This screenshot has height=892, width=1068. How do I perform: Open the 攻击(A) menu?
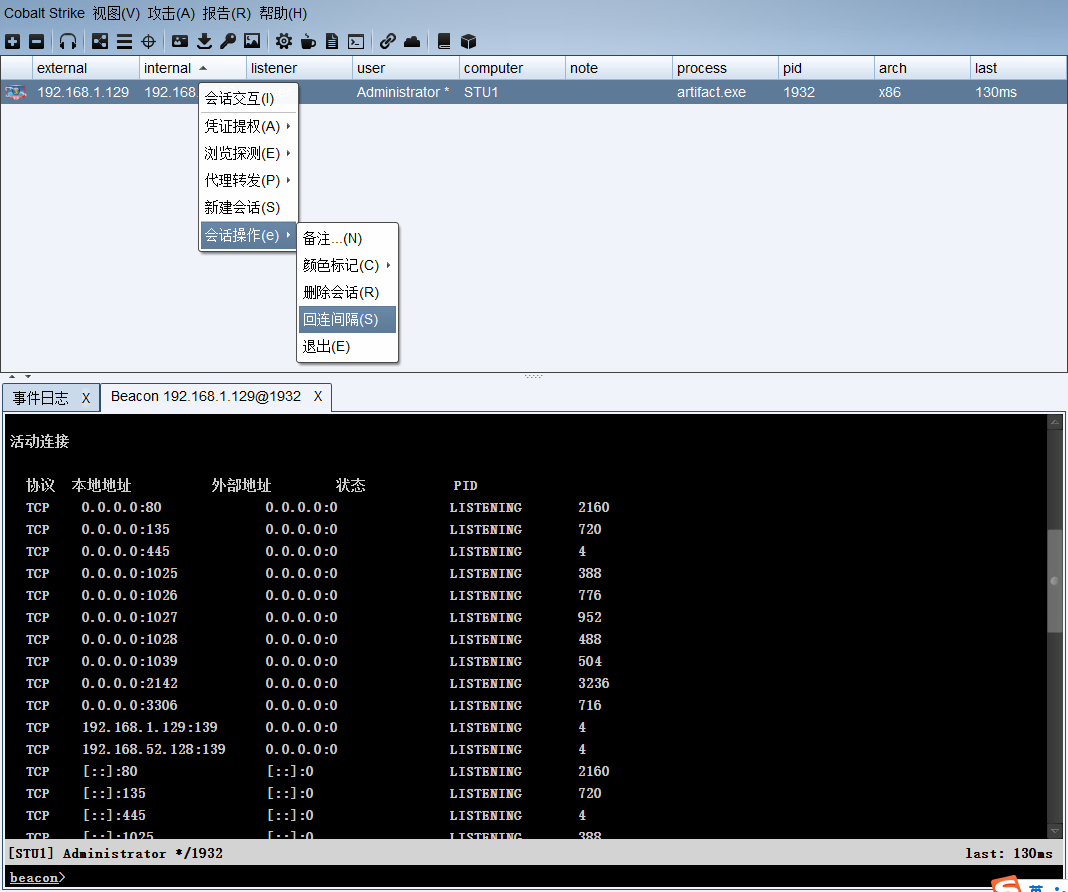171,13
